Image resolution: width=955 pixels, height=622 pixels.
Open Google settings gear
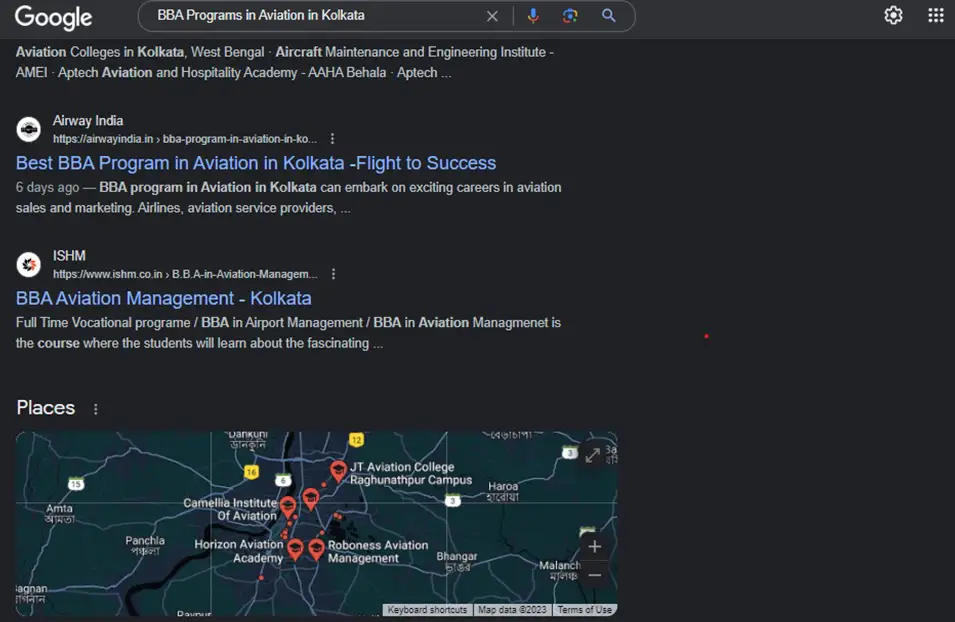pyautogui.click(x=893, y=16)
